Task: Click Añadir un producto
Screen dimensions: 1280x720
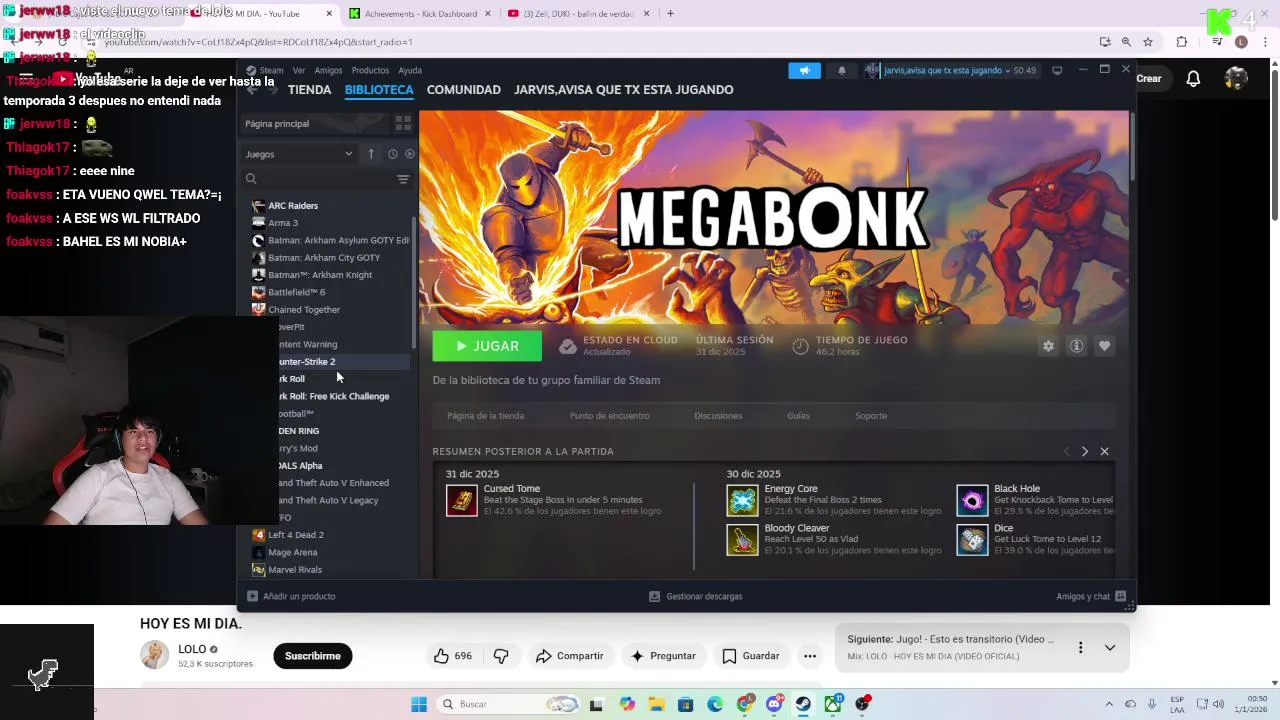Action: tap(291, 596)
